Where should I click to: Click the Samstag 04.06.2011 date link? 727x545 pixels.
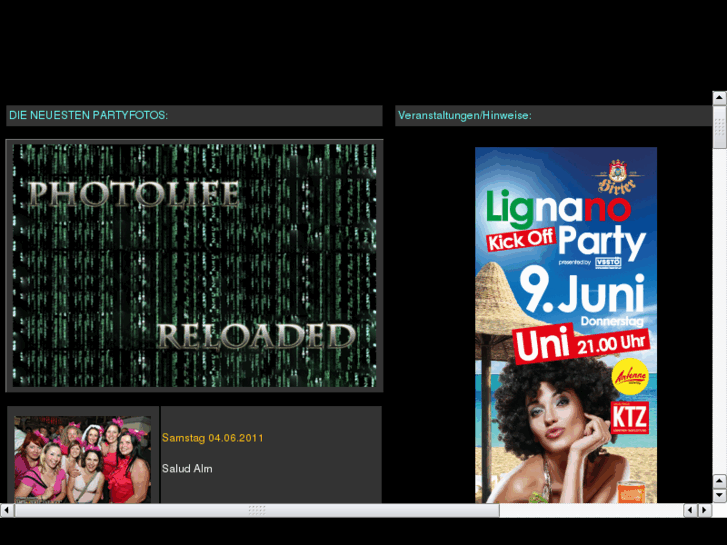tap(212, 438)
